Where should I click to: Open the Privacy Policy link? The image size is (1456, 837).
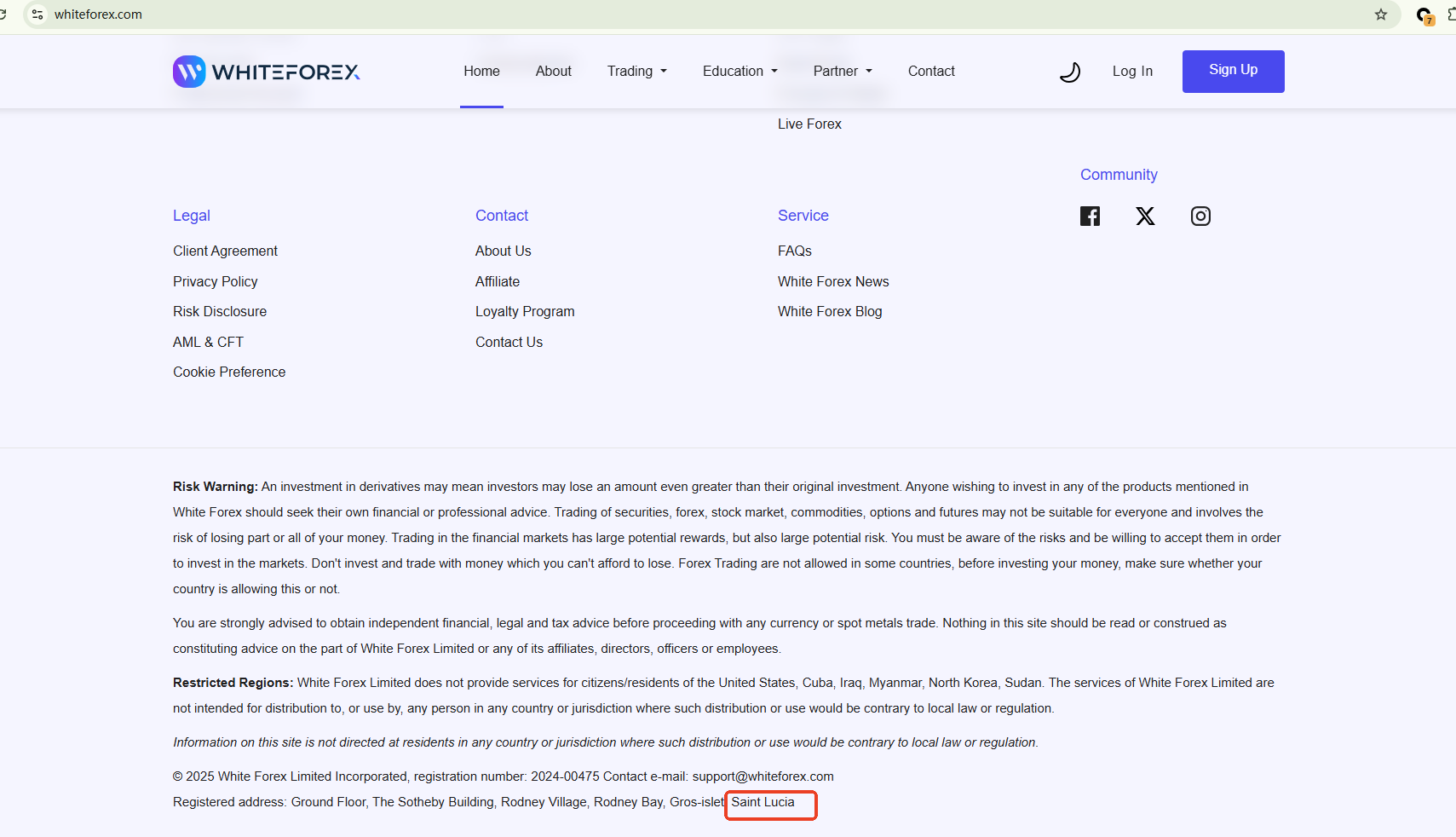click(215, 281)
